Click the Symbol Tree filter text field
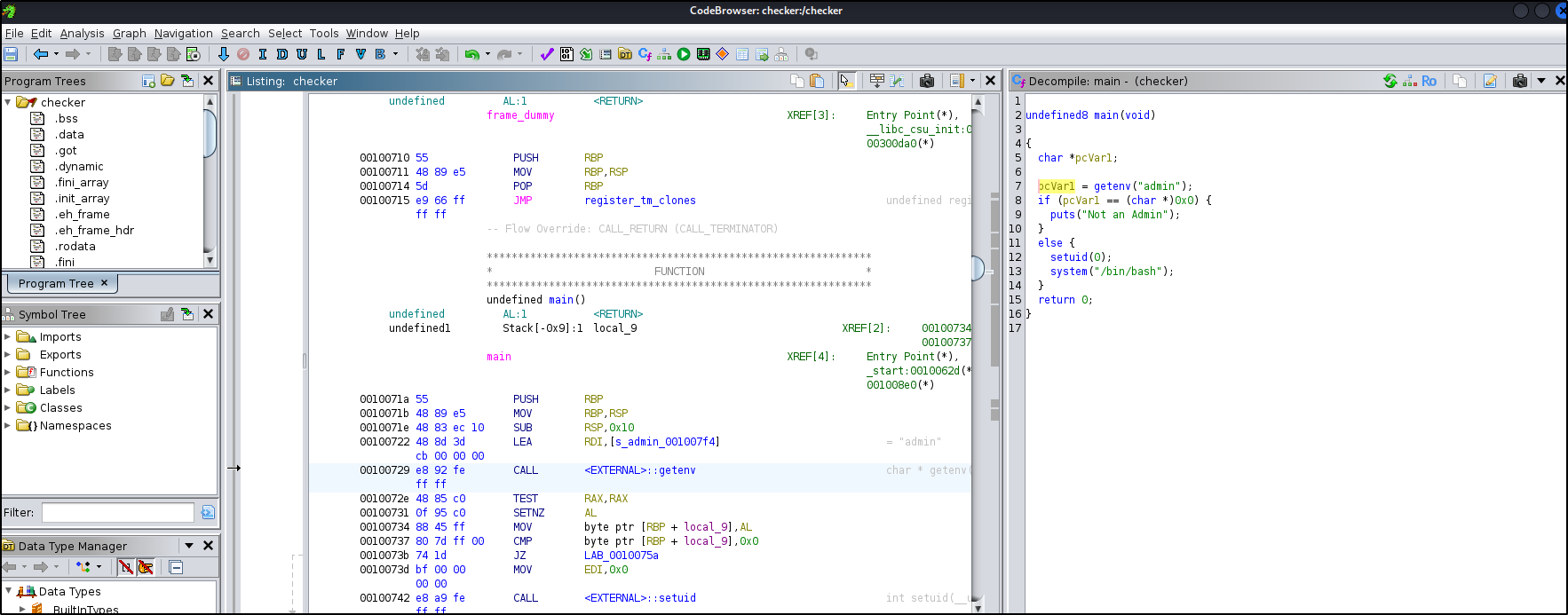The height and width of the screenshot is (615, 1568). [x=117, y=512]
